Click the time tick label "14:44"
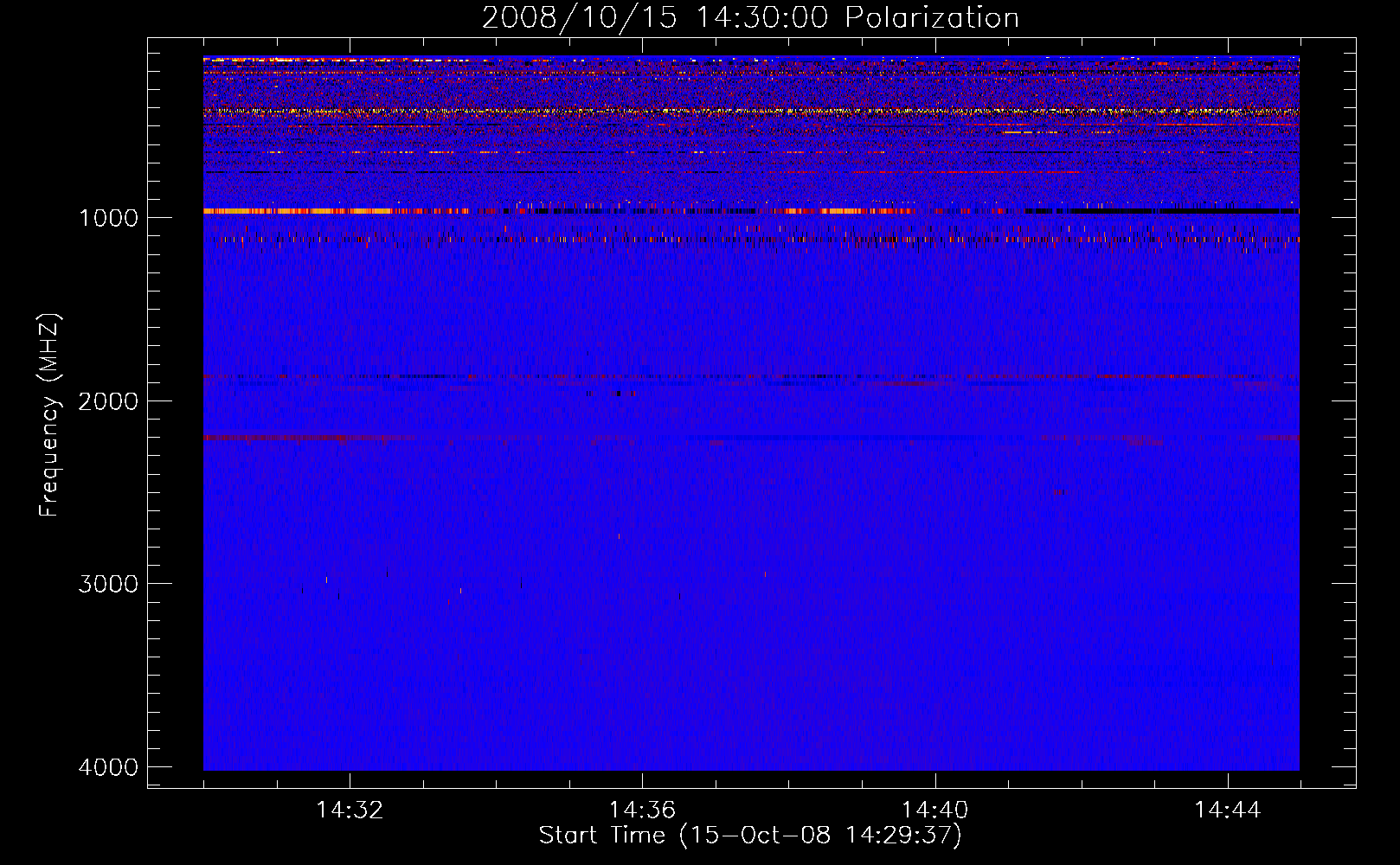The width and height of the screenshot is (1400, 865). point(1227,810)
